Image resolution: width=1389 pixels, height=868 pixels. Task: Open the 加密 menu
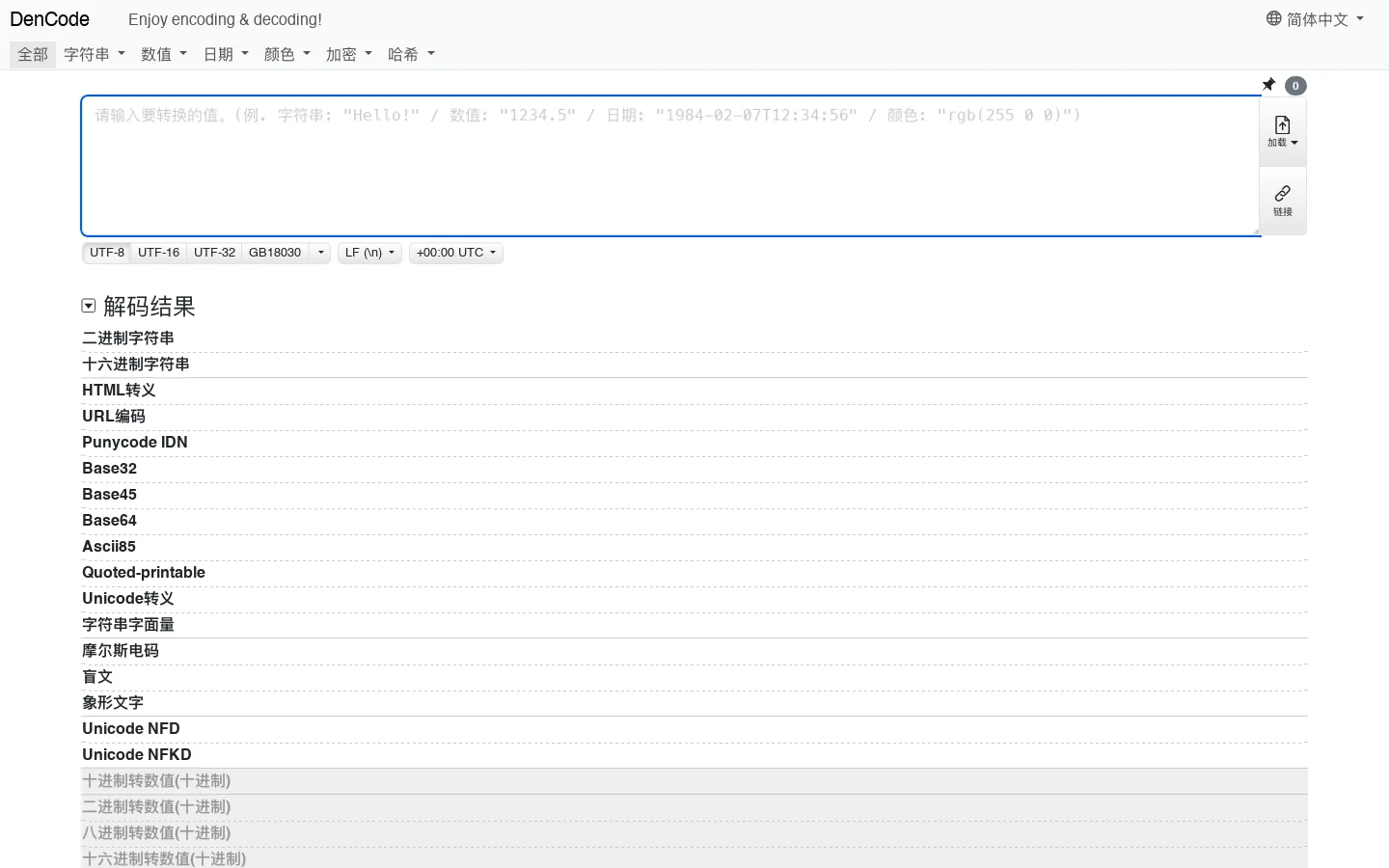pos(349,54)
